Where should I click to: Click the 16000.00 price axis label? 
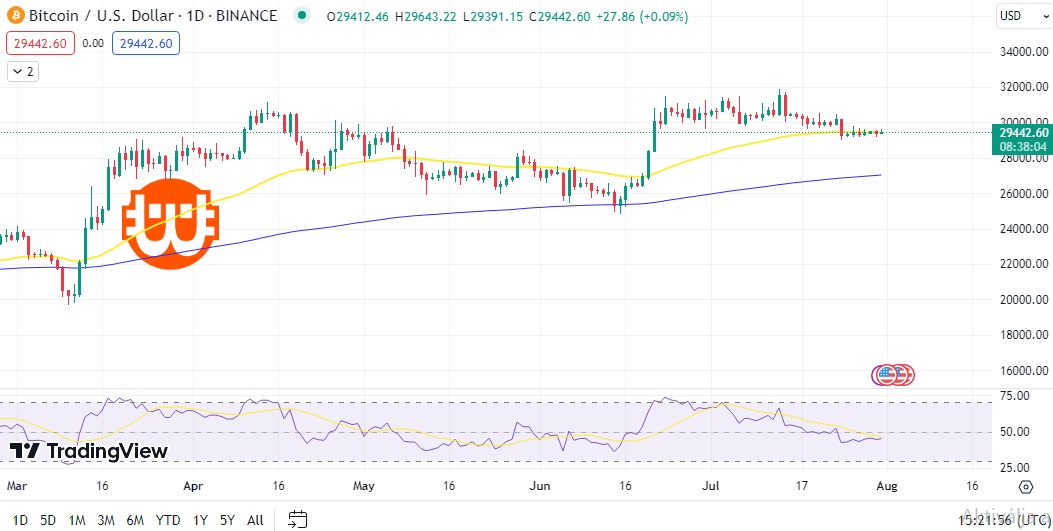pos(1023,371)
